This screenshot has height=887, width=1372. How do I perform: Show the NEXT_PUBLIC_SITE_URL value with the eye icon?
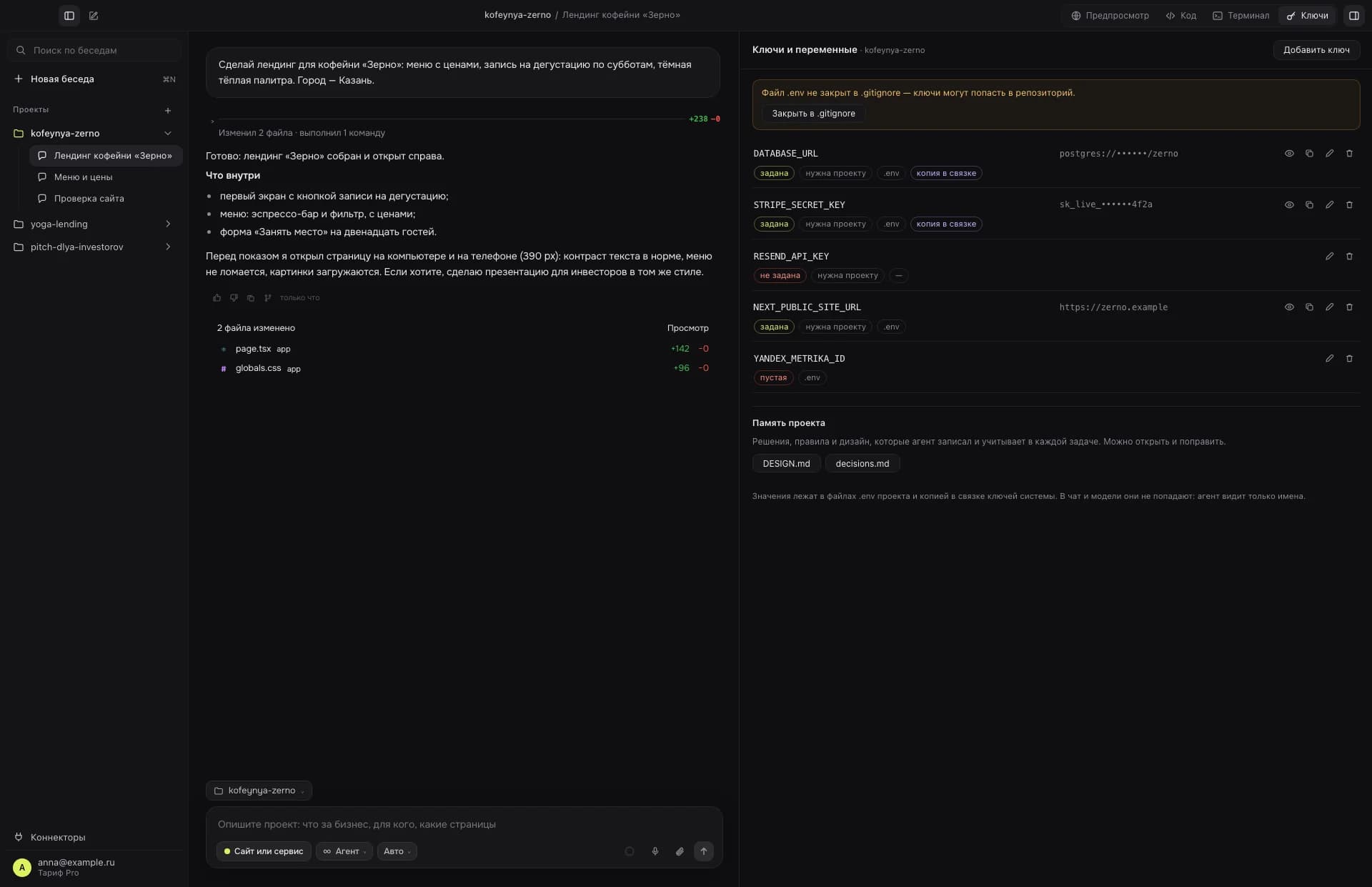1289,307
